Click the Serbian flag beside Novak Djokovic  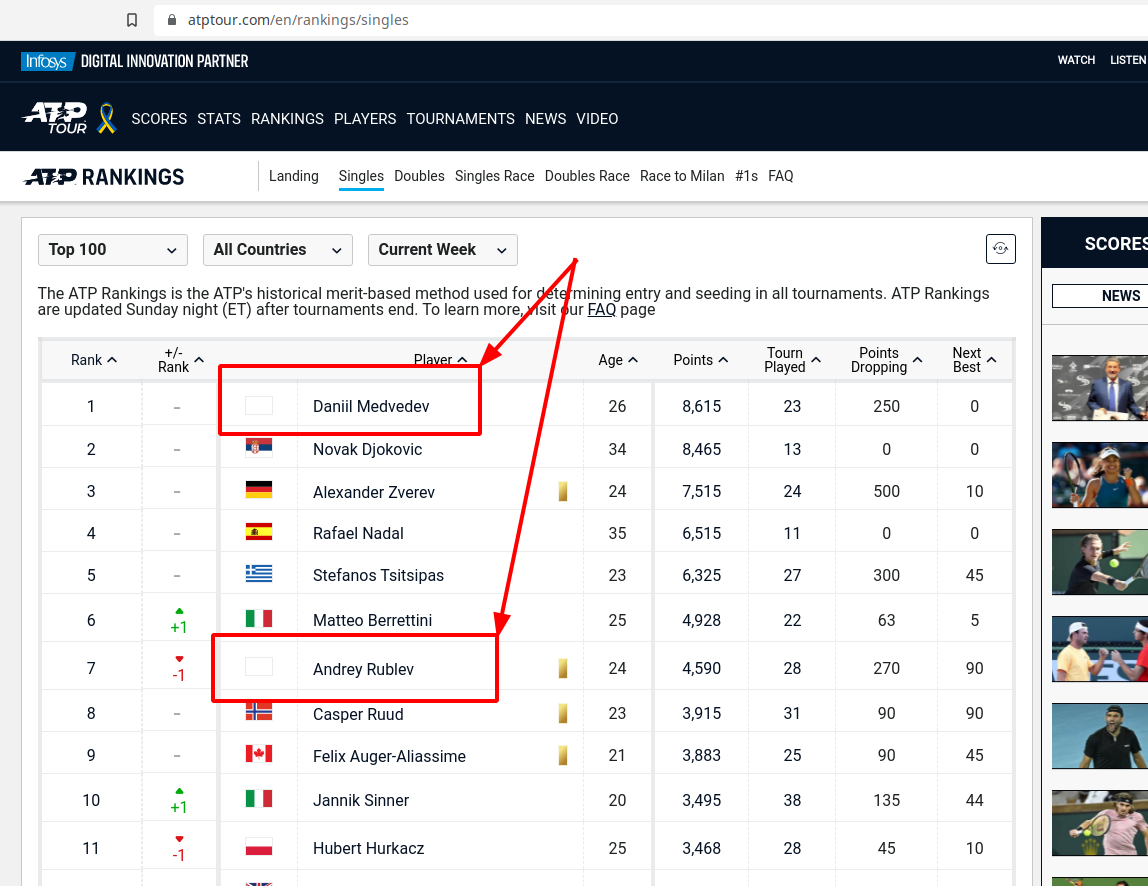(259, 448)
